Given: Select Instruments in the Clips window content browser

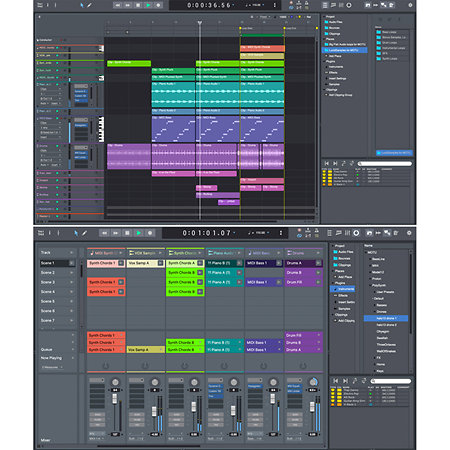Looking at the screenshot, I should click(344, 289).
